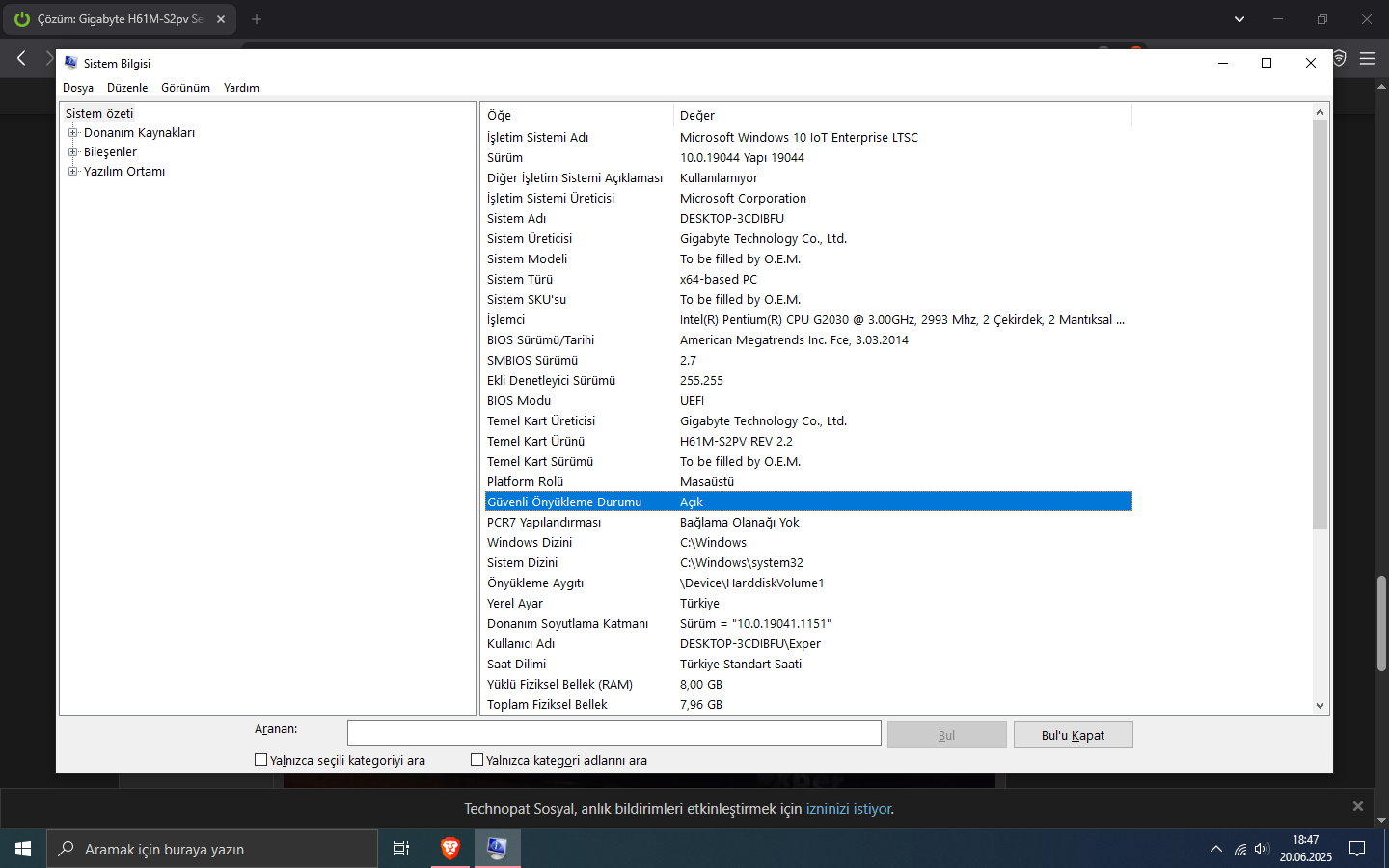1389x868 pixels.
Task: Expand the Donanım Kaynakları tree node
Action: [72, 133]
